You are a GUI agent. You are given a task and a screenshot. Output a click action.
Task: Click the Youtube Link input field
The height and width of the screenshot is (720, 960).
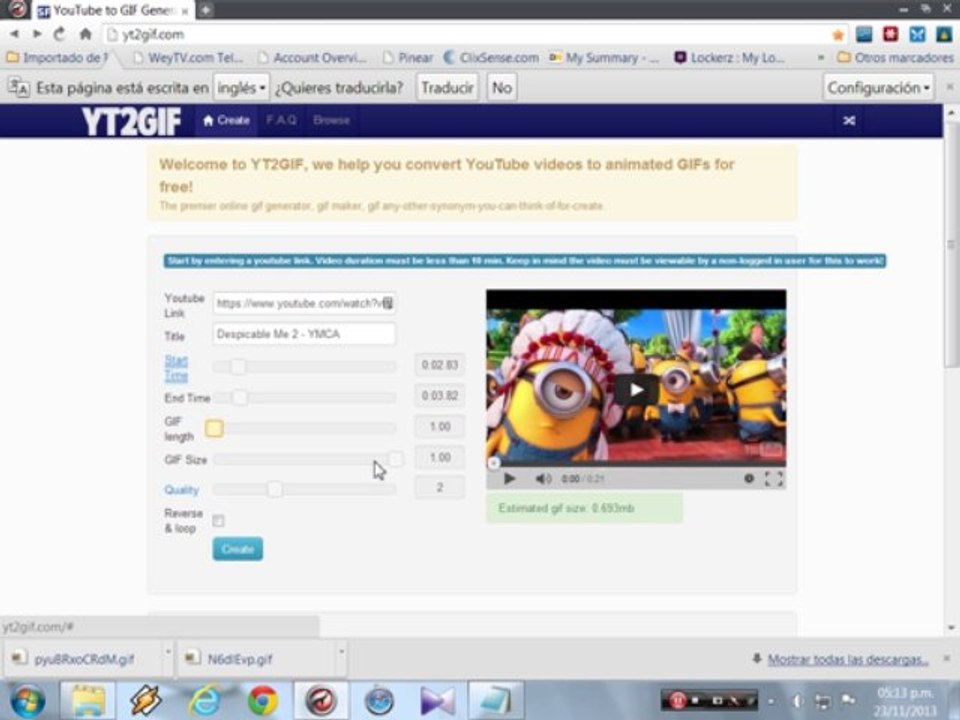(304, 304)
